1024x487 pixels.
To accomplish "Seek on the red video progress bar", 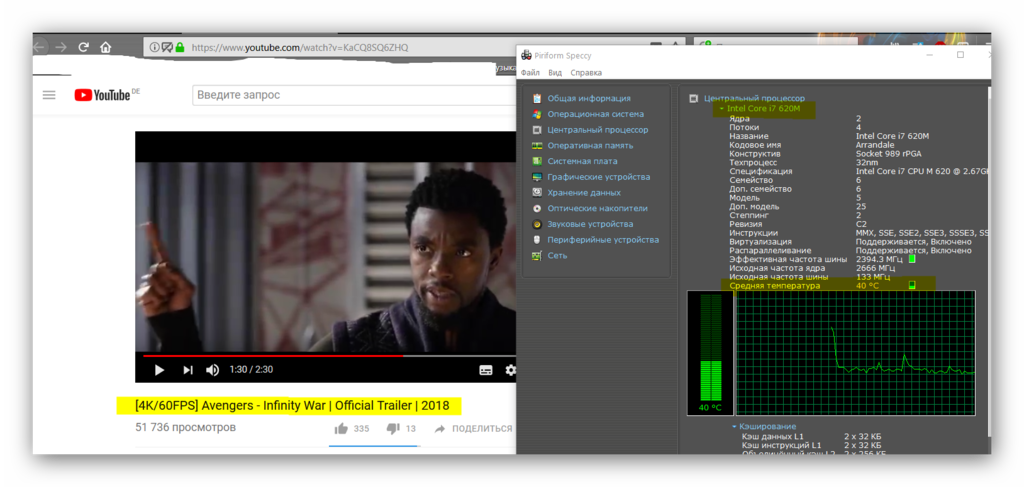I will 273,356.
